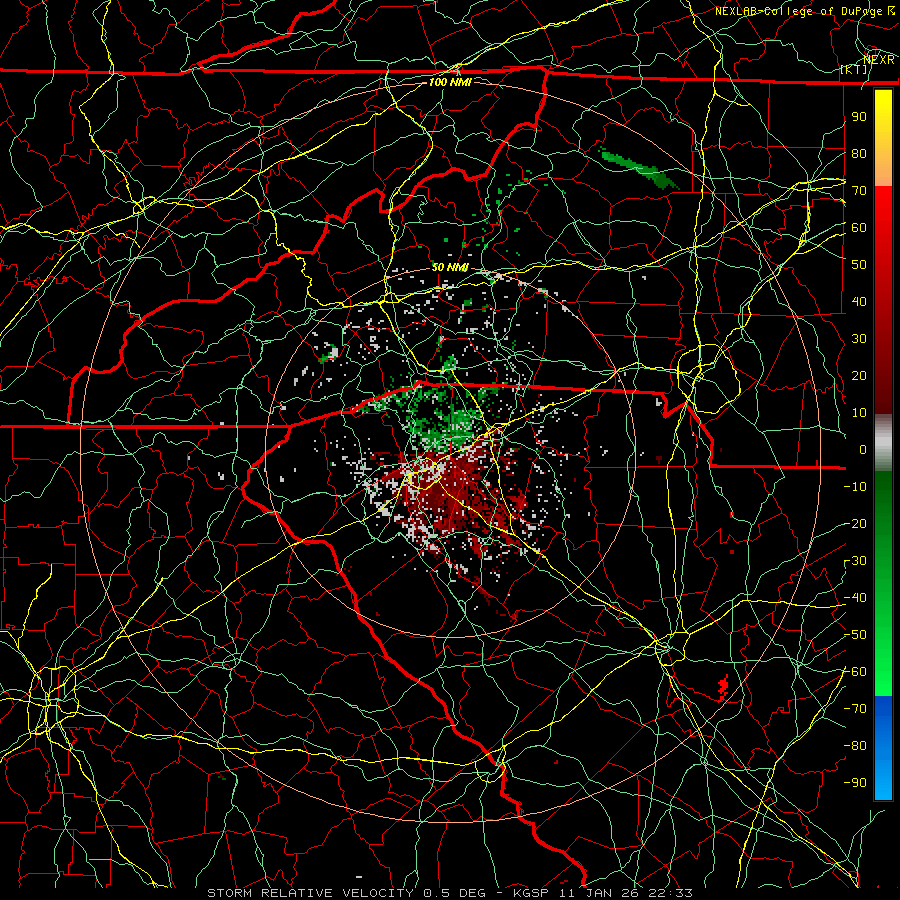Select the positive 50 colorbar tick label

point(859,265)
